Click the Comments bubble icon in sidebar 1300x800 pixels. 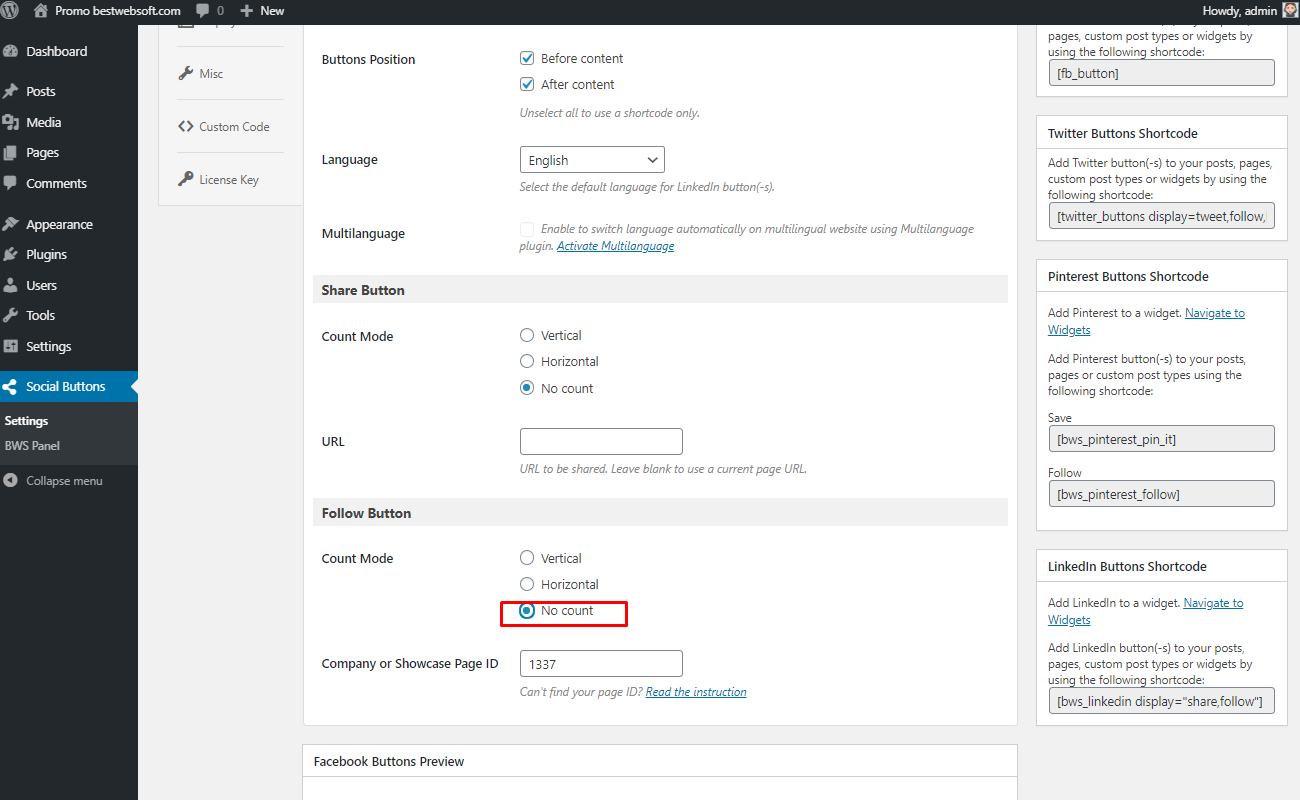pyautogui.click(x=11, y=183)
